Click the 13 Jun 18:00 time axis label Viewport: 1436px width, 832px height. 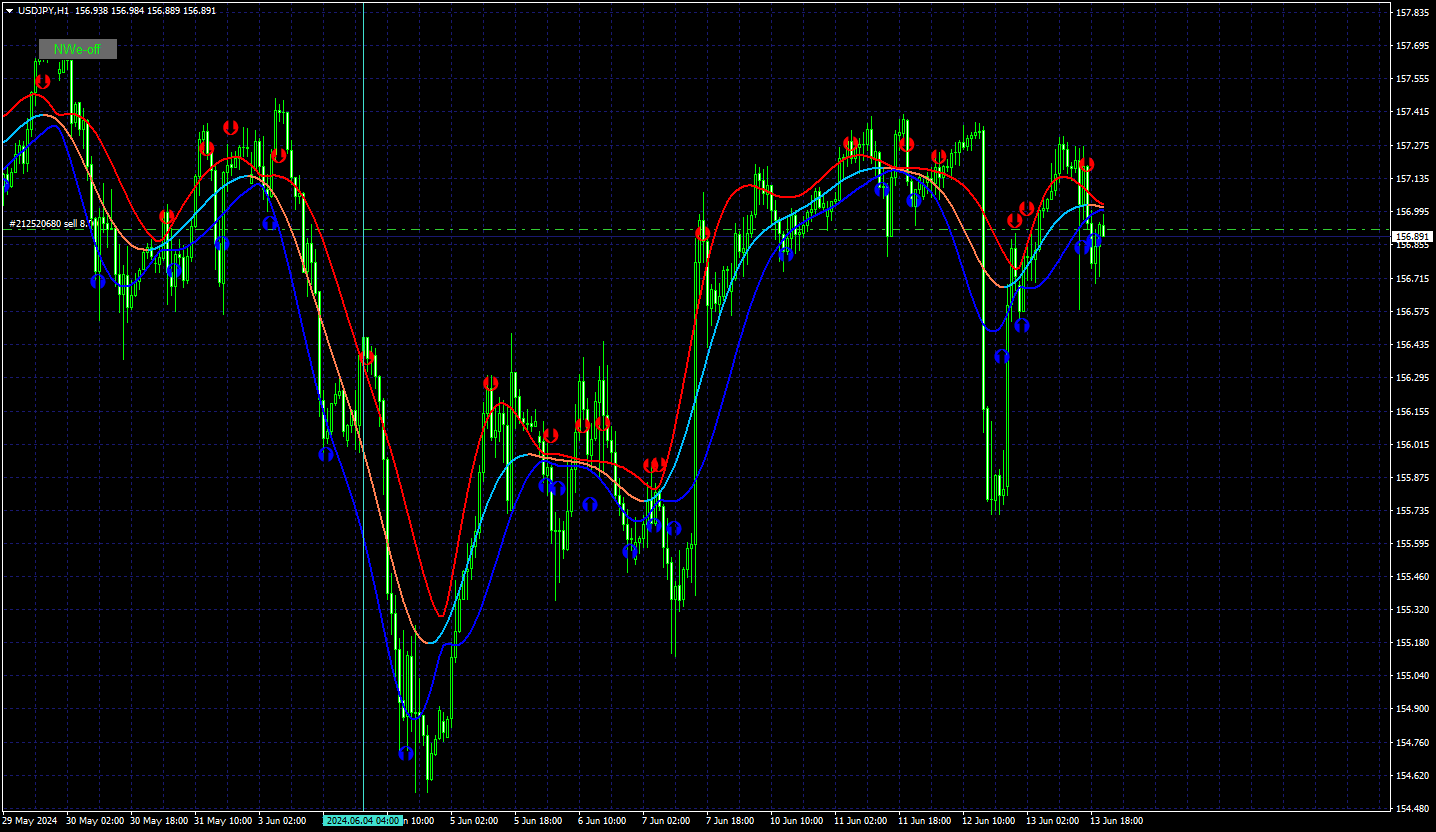click(1117, 821)
